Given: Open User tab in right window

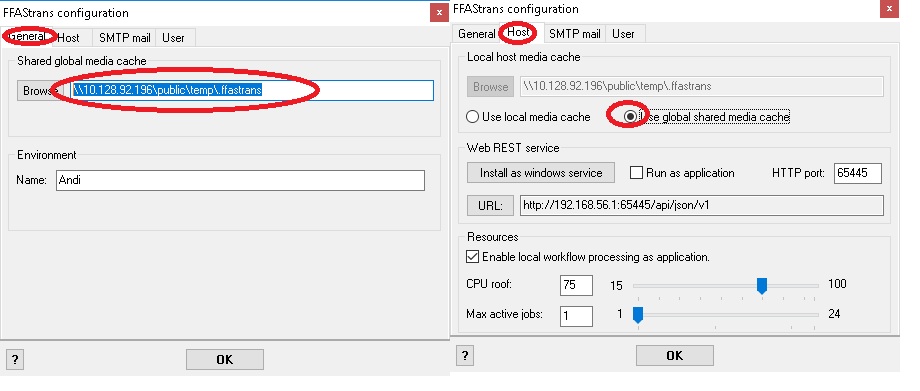Looking at the screenshot, I should (x=623, y=34).
